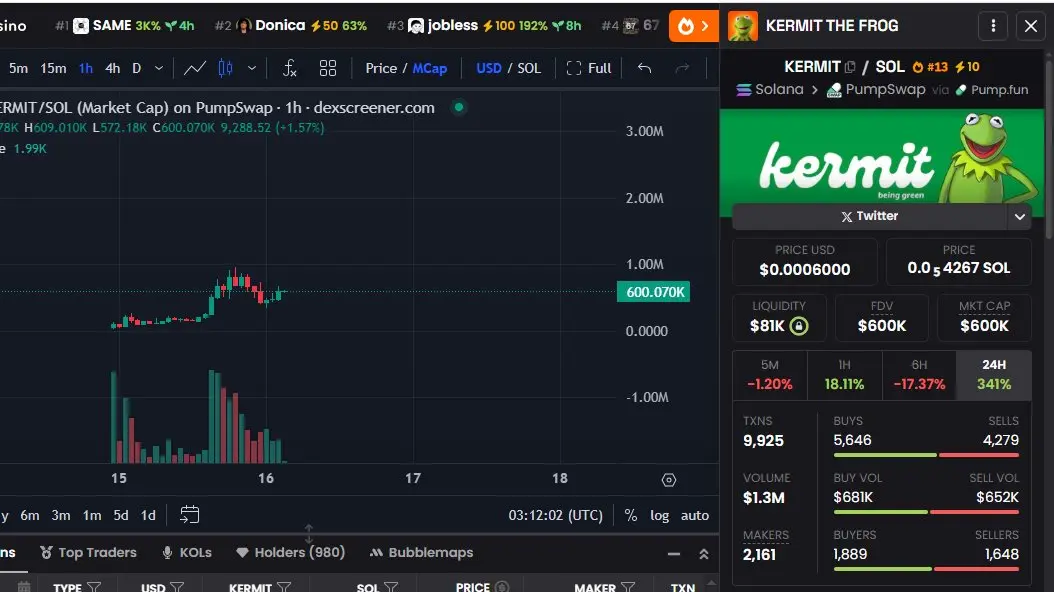The image size is (1054, 592).
Task: Set chart range to 1d
Action: click(x=148, y=515)
